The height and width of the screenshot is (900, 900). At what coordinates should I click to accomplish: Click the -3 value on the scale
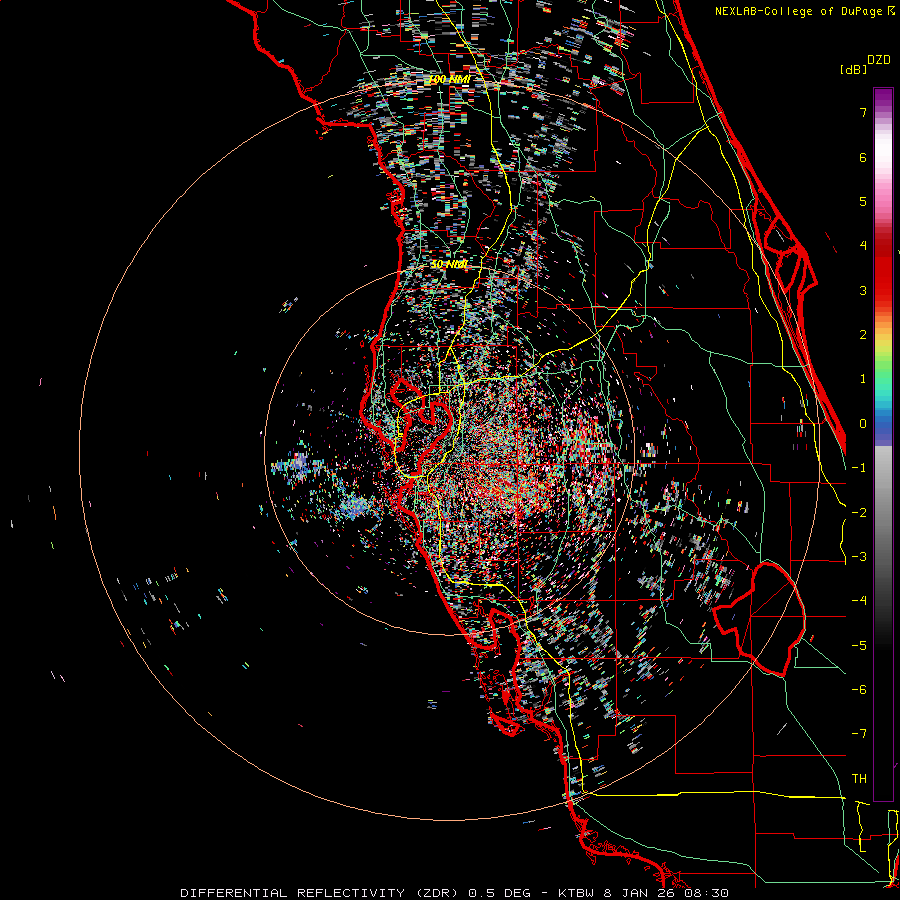click(x=859, y=557)
